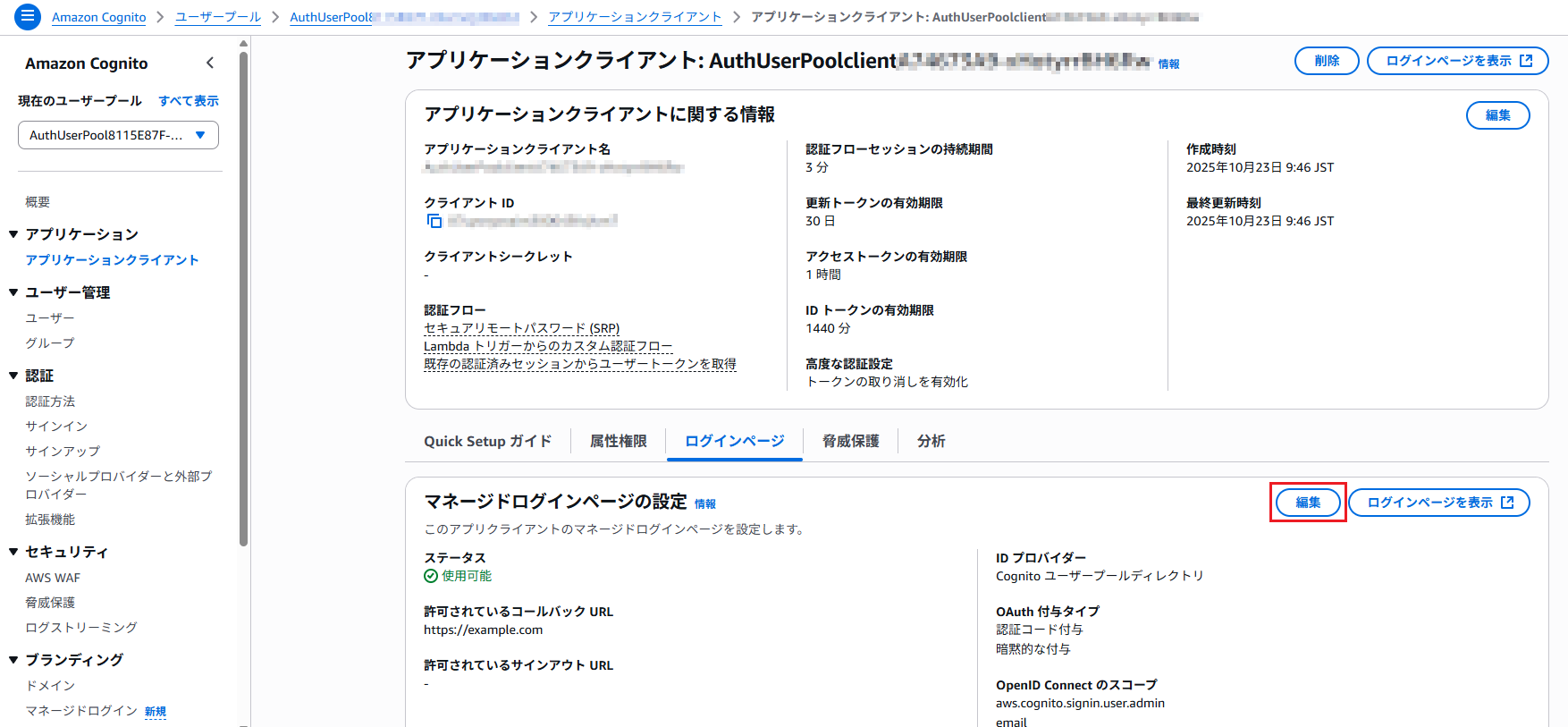Open AuthUserPool breadcrumb link

click(405, 17)
